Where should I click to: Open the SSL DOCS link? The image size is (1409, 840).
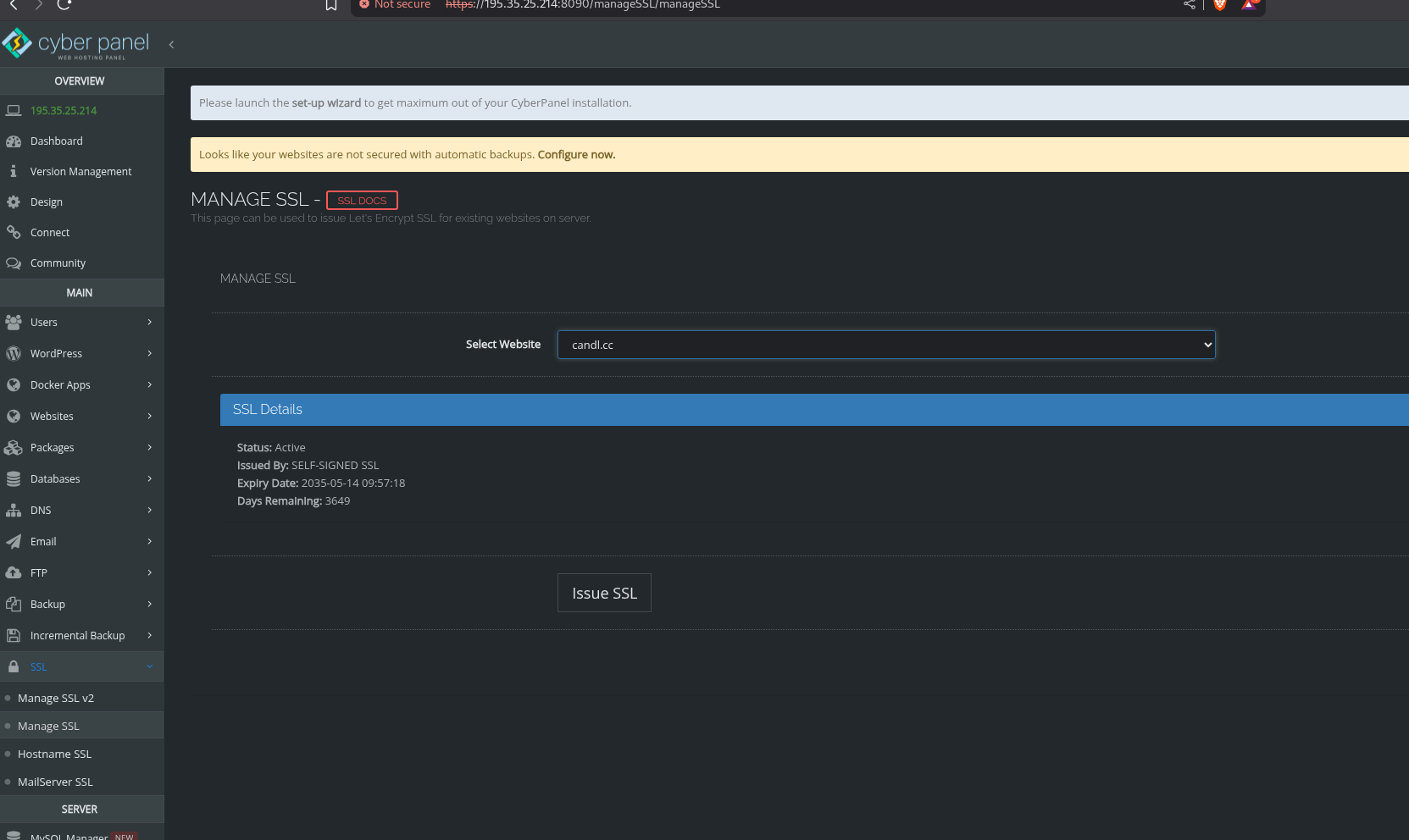[x=362, y=201]
